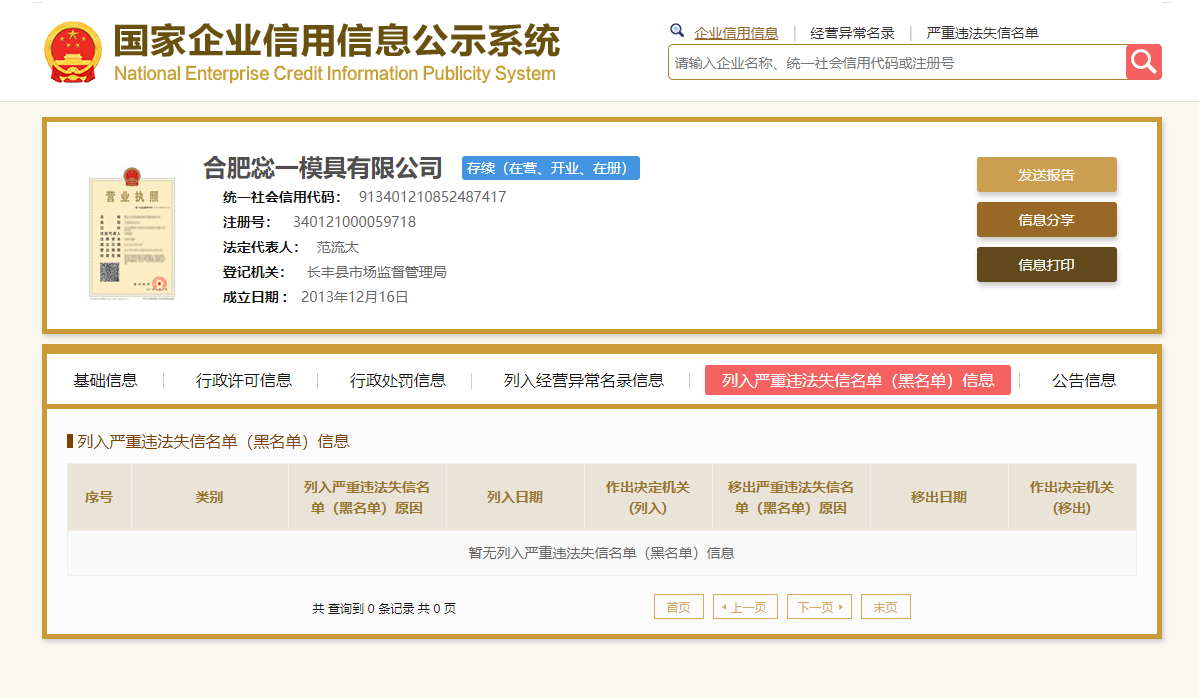Open the business license thumbnail image
This screenshot has height=698, width=1199.
(x=132, y=233)
